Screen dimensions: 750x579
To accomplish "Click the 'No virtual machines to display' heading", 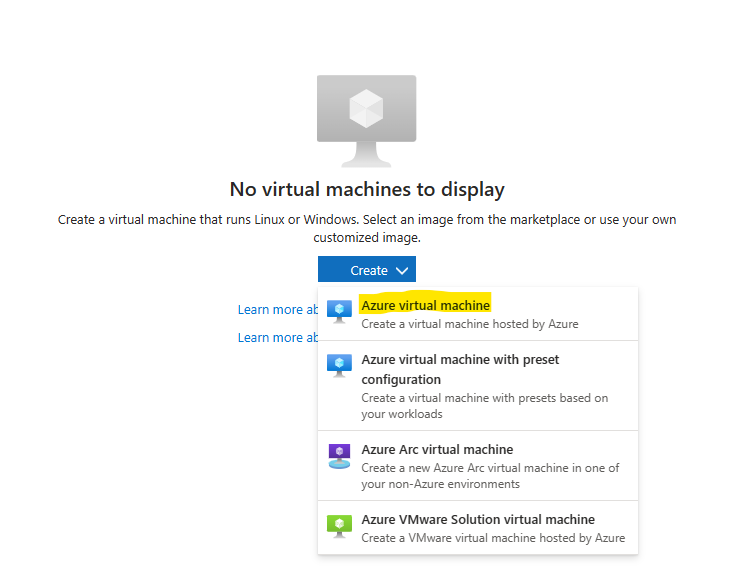I will pyautogui.click(x=367, y=189).
